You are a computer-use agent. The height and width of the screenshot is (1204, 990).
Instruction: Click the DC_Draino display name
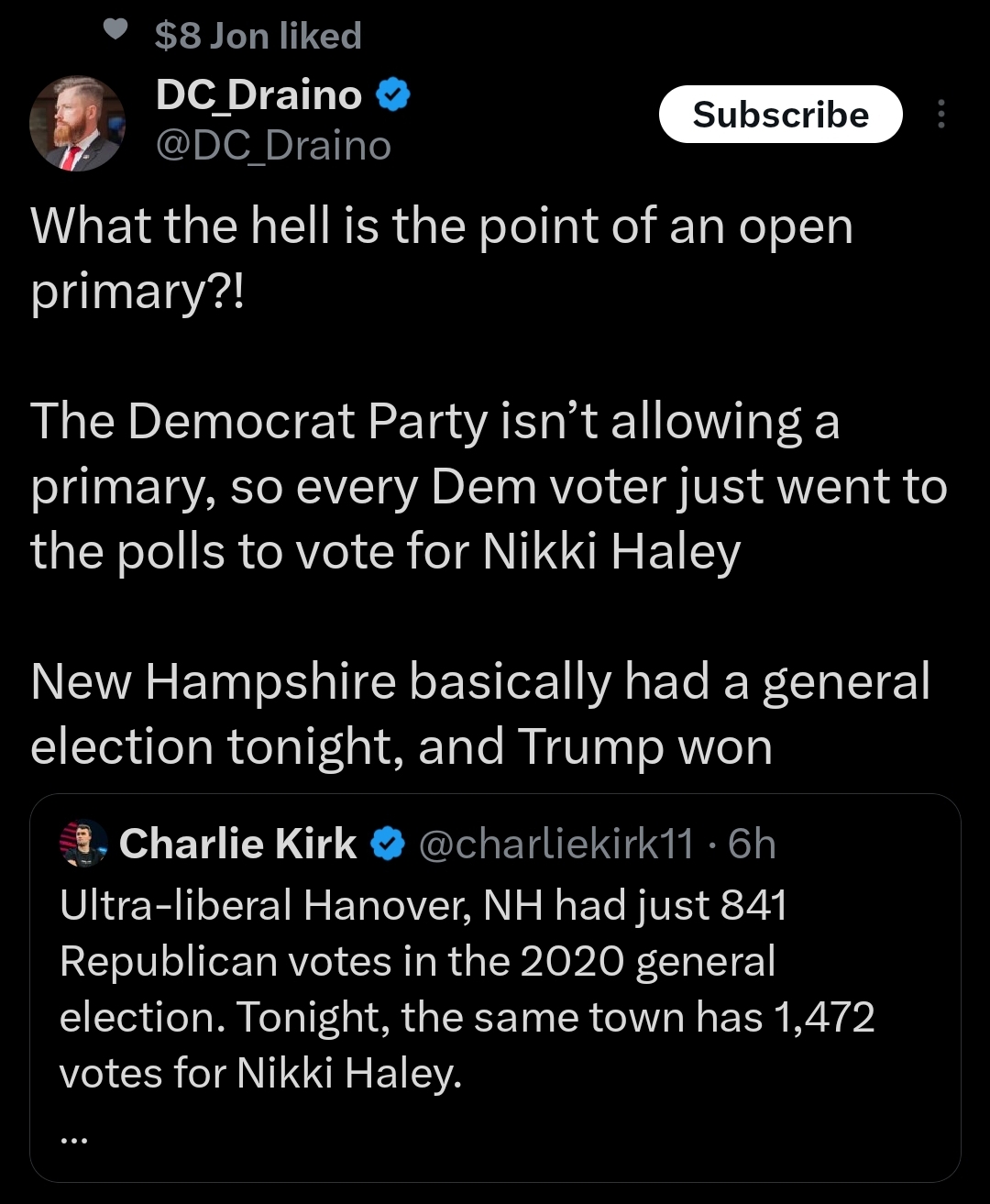pyautogui.click(x=258, y=95)
